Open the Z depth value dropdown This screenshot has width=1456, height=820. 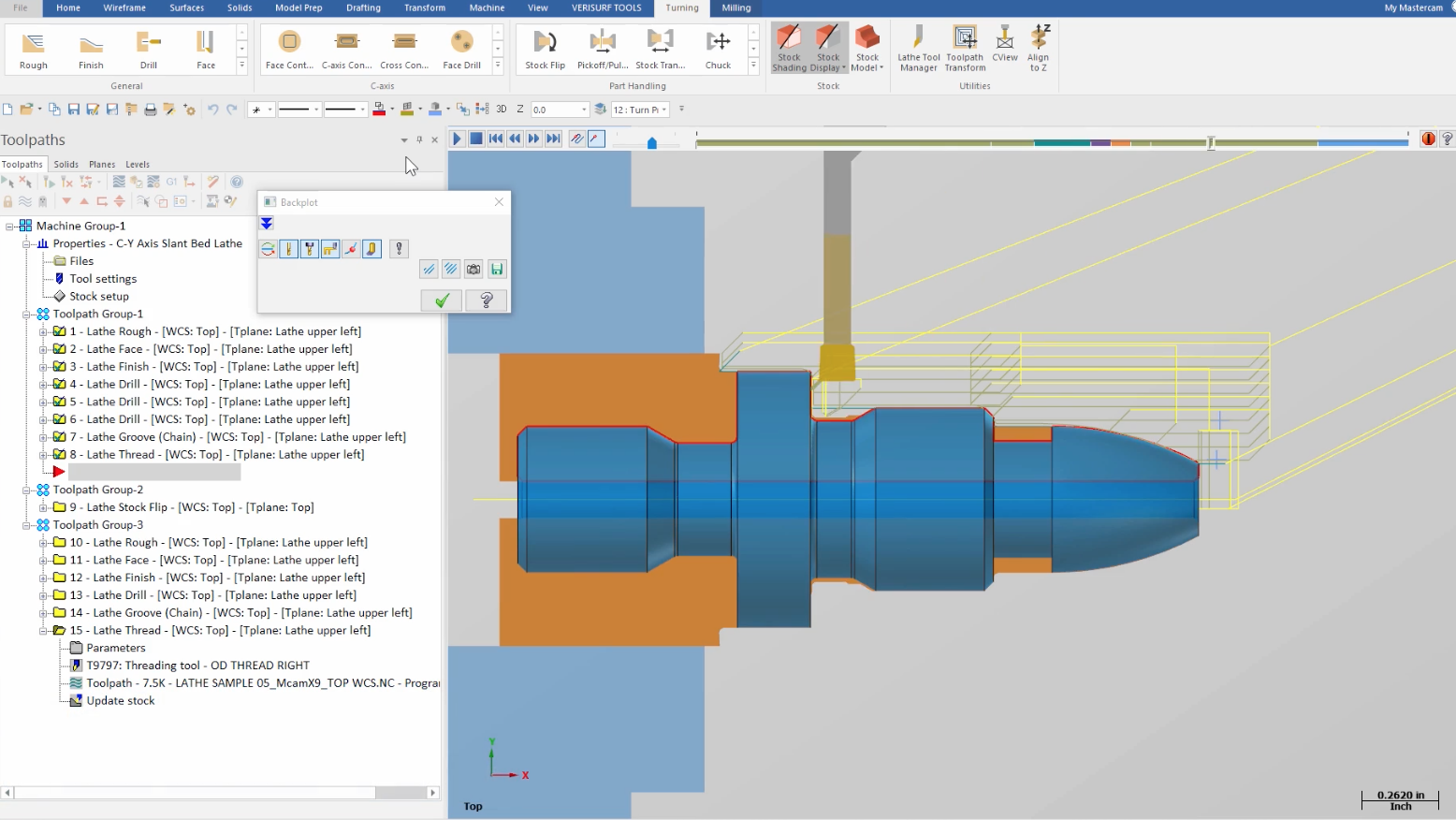pos(584,110)
